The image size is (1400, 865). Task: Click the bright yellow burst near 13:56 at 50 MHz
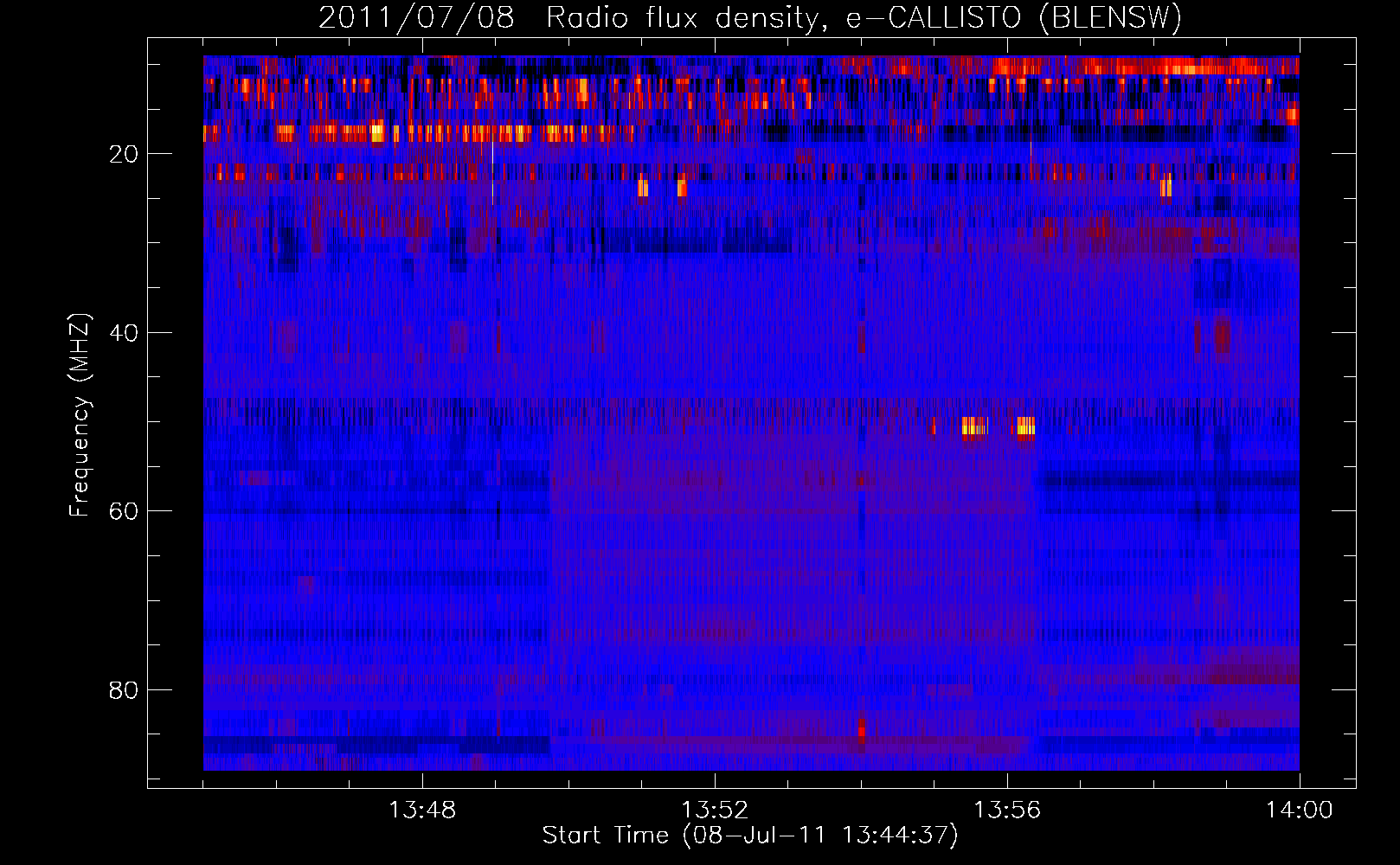click(1025, 426)
